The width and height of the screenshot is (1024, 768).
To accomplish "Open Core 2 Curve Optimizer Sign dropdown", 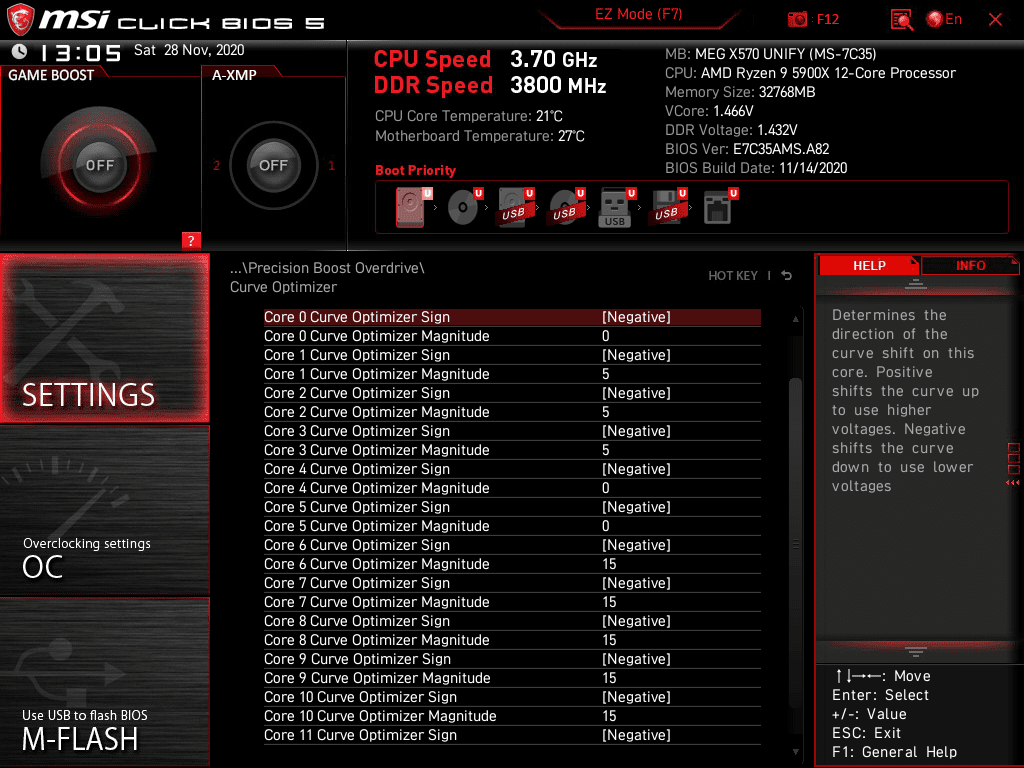I will pyautogui.click(x=636, y=393).
